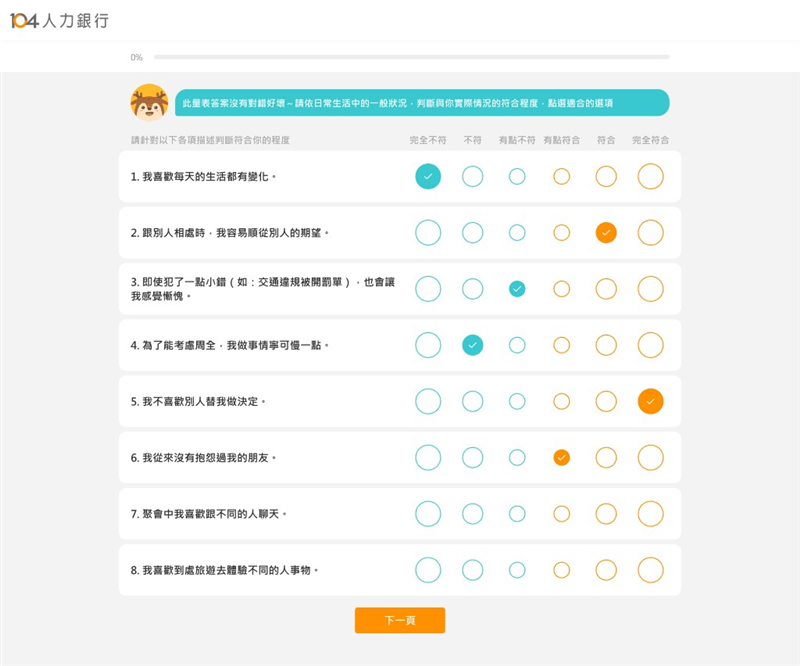The width and height of the screenshot is (800, 666).
Task: Click the 下一頁 button
Action: [x=399, y=620]
